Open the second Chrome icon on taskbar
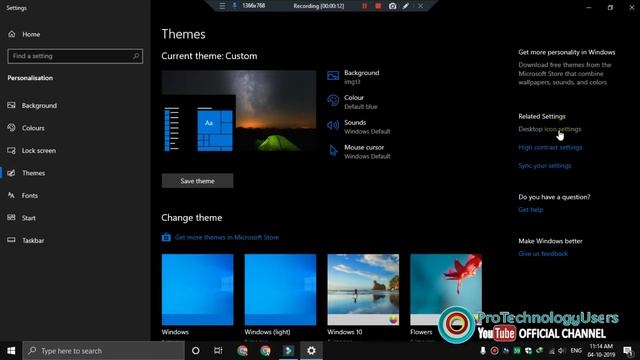 point(265,351)
